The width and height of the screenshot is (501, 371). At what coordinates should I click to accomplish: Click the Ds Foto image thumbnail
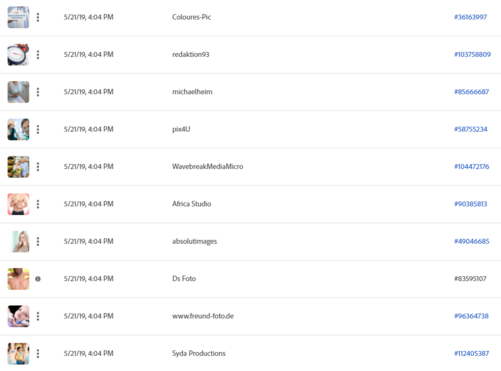click(18, 278)
